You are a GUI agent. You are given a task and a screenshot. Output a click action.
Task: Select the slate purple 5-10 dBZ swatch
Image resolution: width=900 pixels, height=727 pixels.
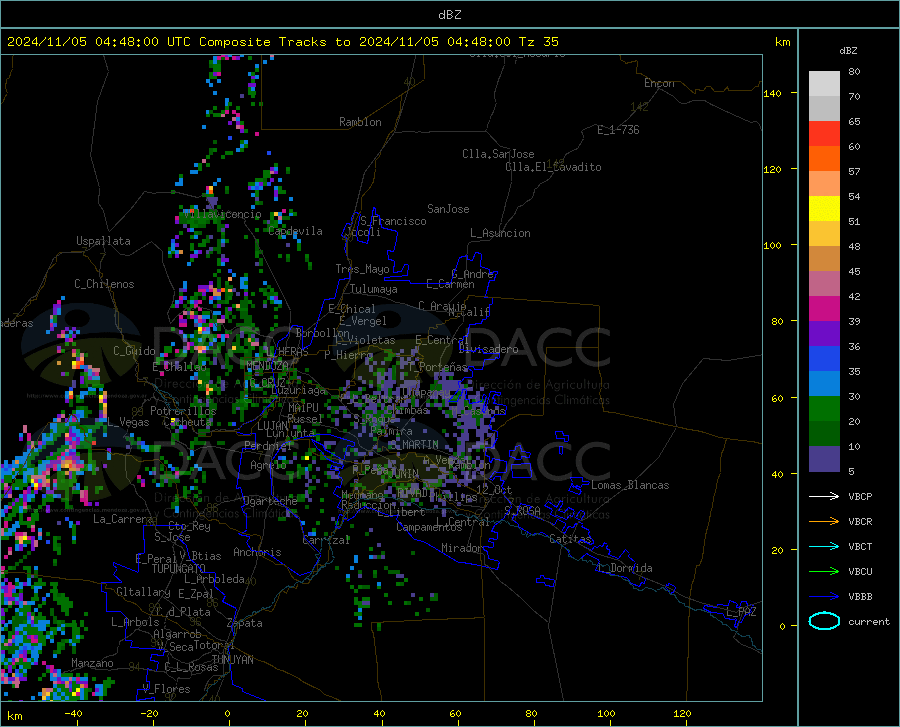[824, 459]
